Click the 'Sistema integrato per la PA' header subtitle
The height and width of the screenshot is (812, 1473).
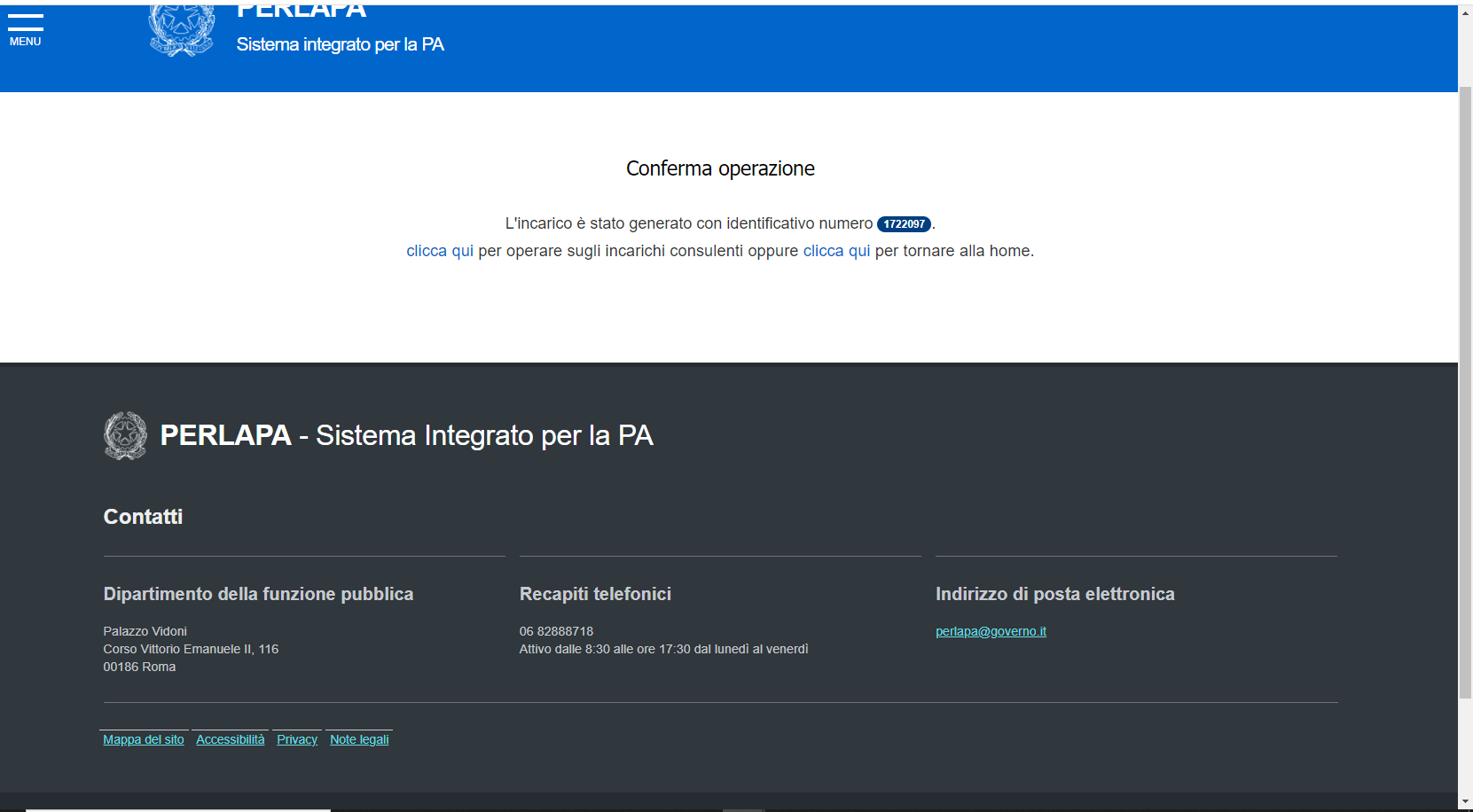tap(340, 44)
